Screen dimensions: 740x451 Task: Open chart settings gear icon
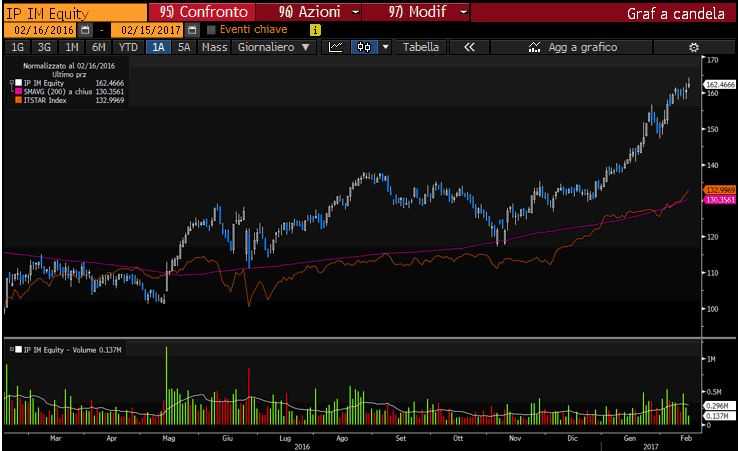click(x=693, y=47)
